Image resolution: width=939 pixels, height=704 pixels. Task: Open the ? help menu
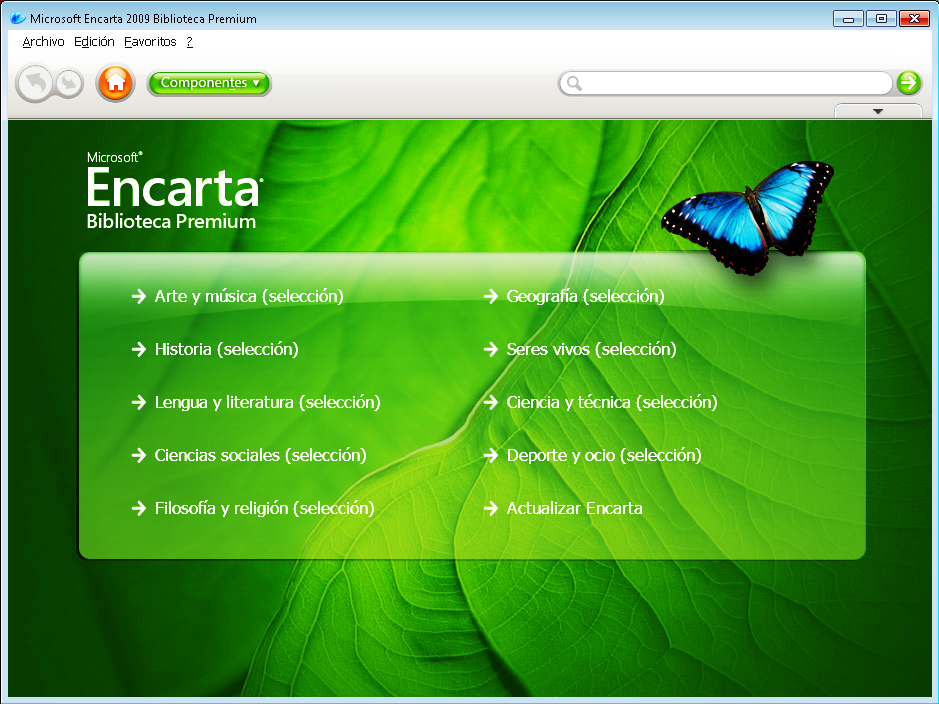click(189, 42)
